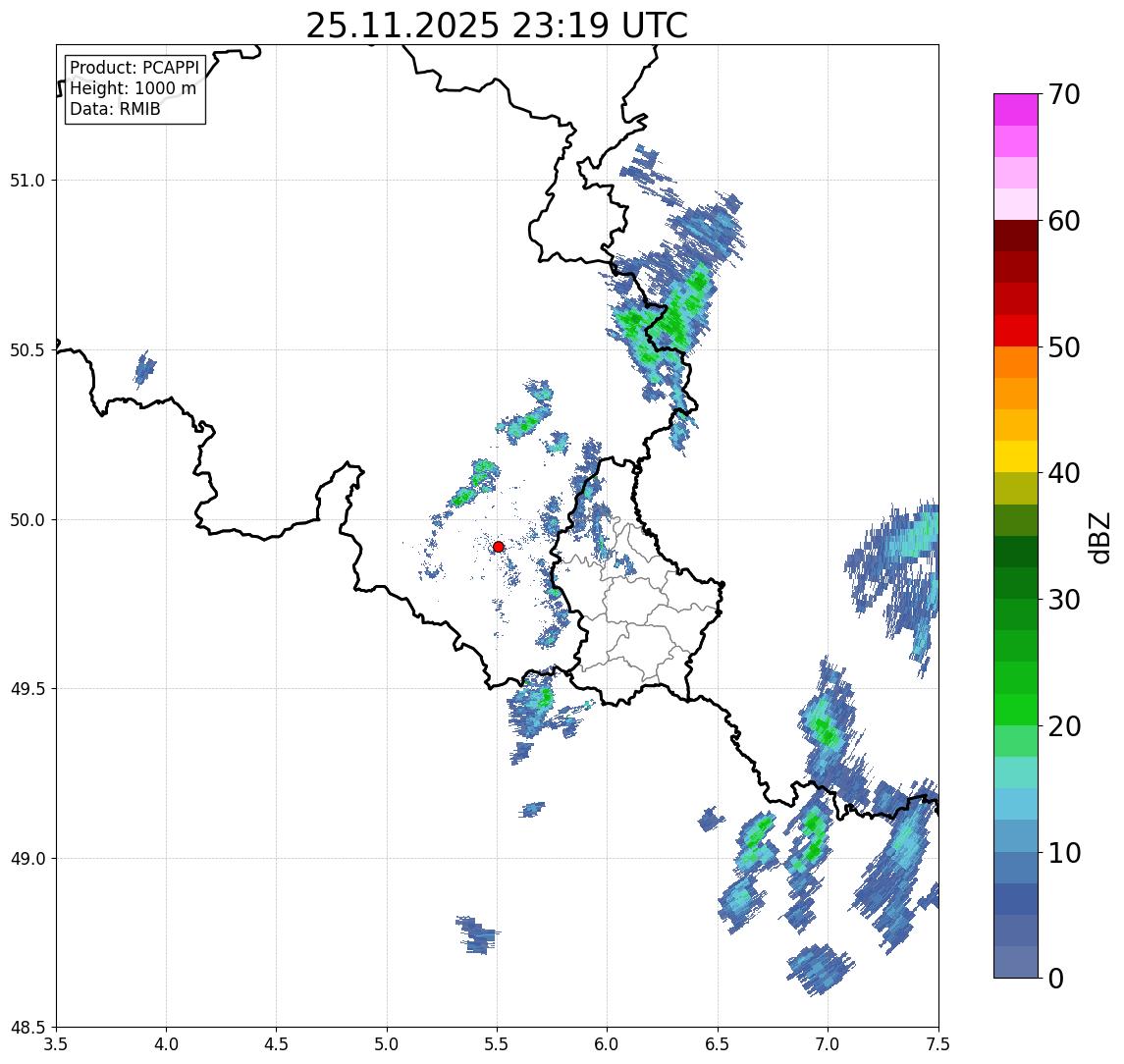The image size is (1124, 1064).
Task: Click the bright red colorbar segment above 50
Action: (1016, 331)
